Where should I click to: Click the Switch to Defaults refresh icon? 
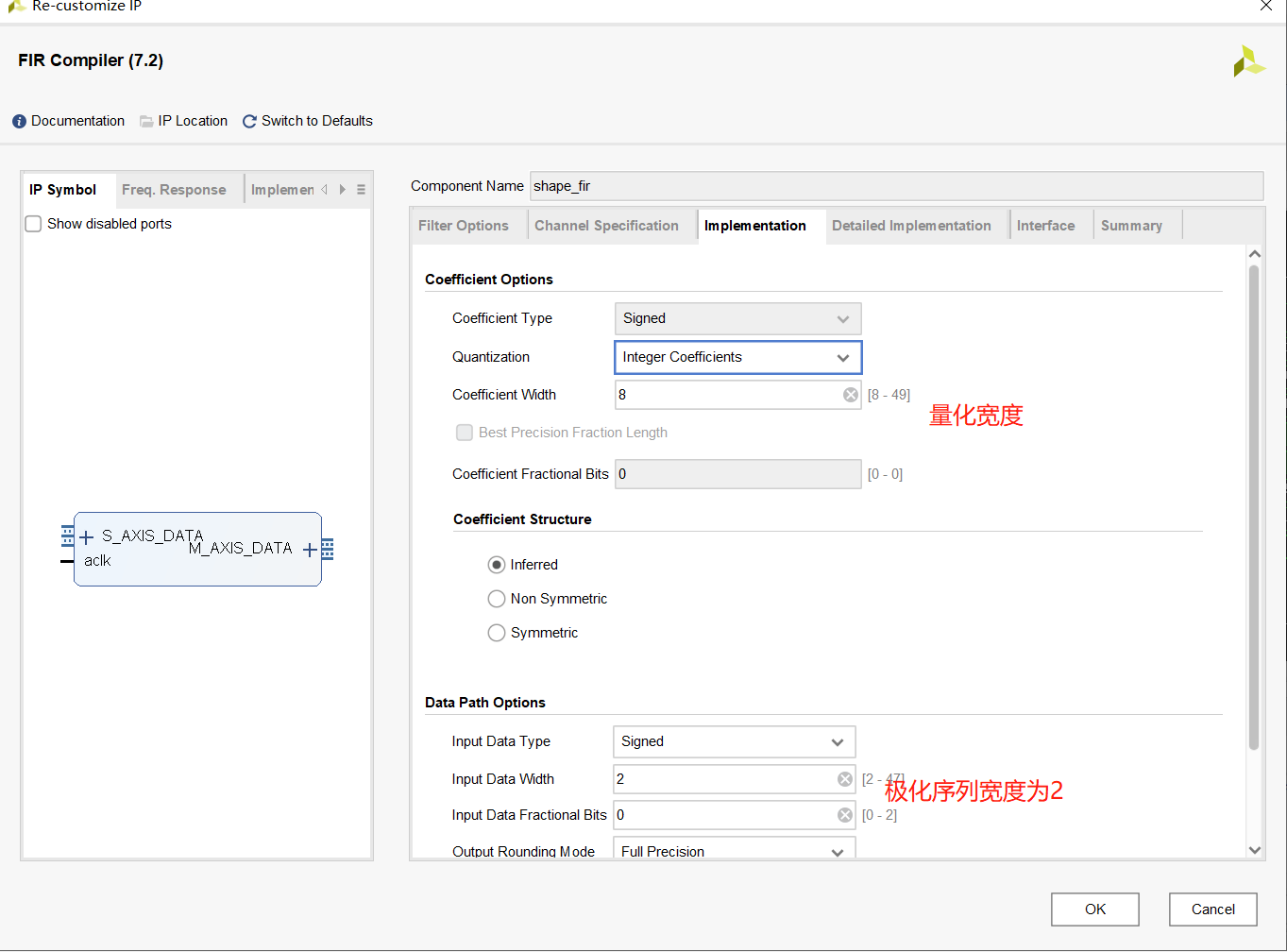click(249, 122)
